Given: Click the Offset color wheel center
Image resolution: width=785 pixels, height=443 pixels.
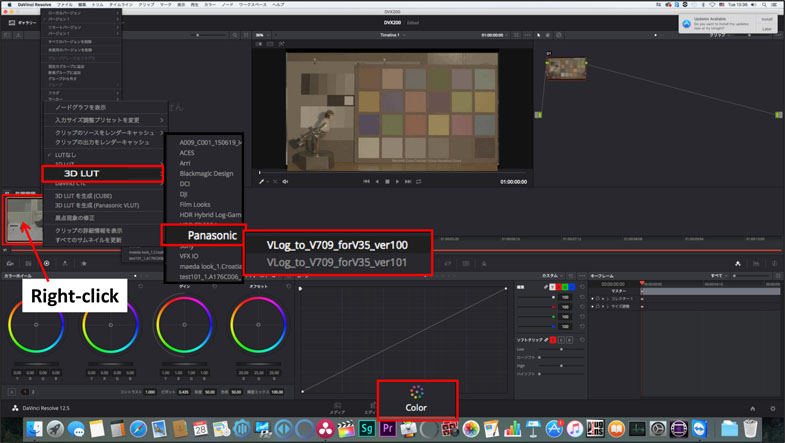Looking at the screenshot, I should (x=258, y=324).
